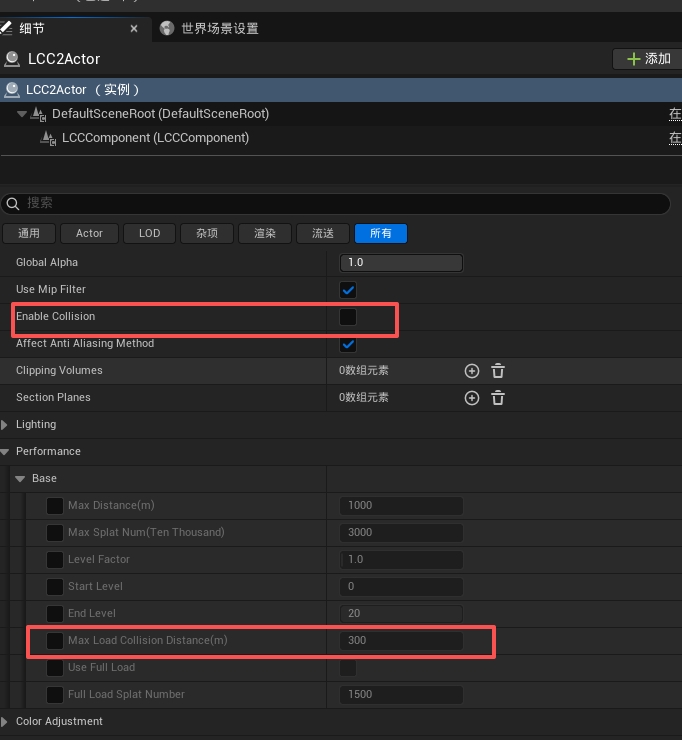The image size is (682, 740).
Task: Collapse the DefaultSceneRoot tree node
Action: coord(21,114)
